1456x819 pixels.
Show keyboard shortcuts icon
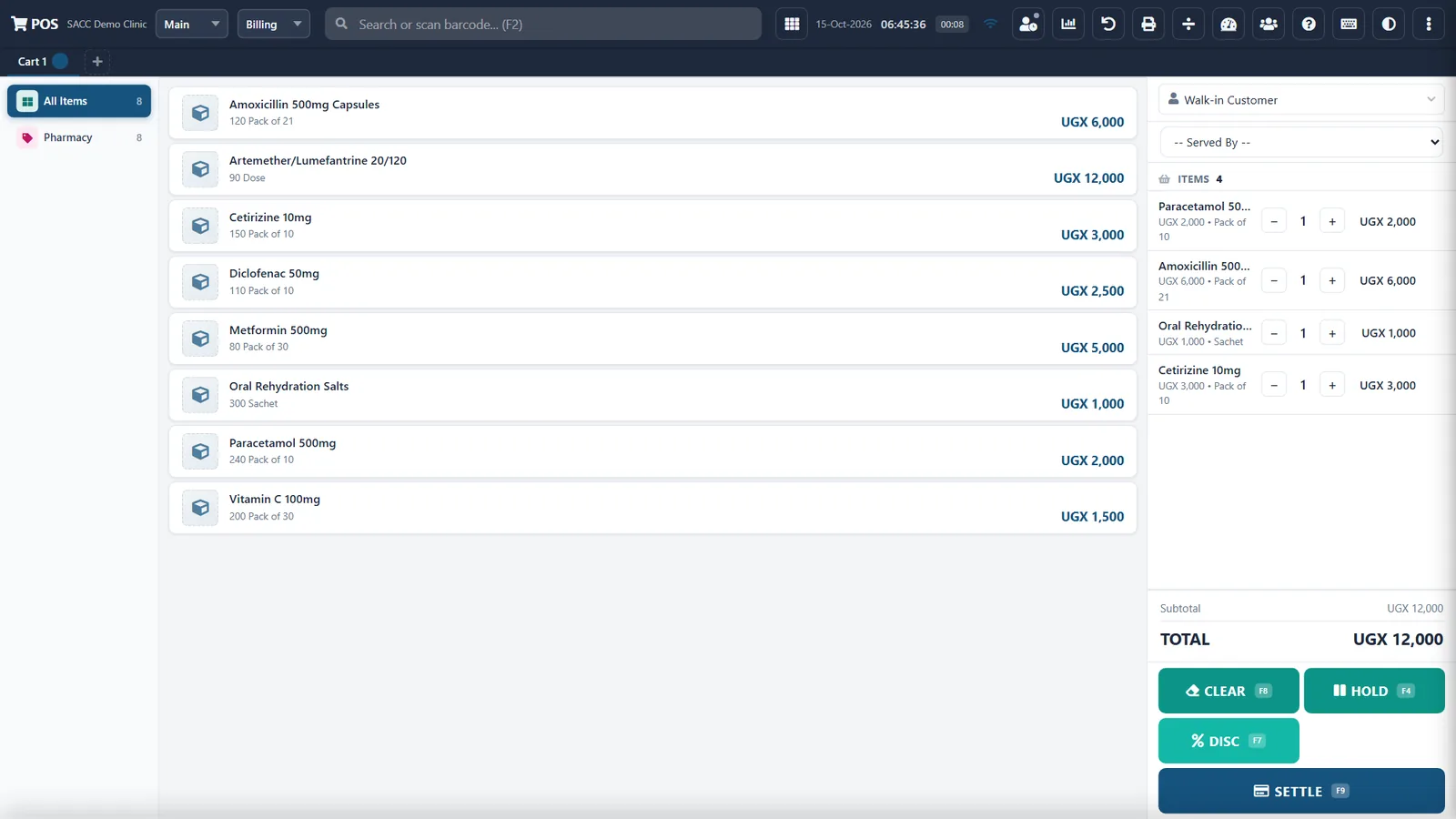(1349, 25)
